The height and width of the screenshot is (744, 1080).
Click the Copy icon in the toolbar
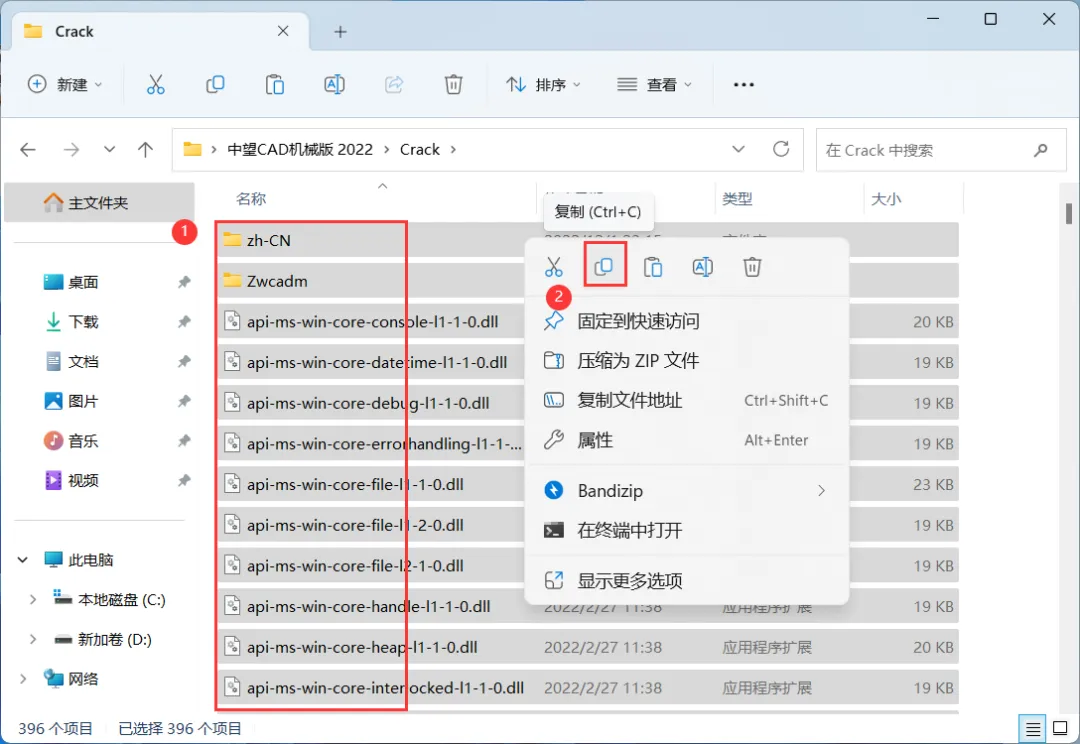point(215,85)
